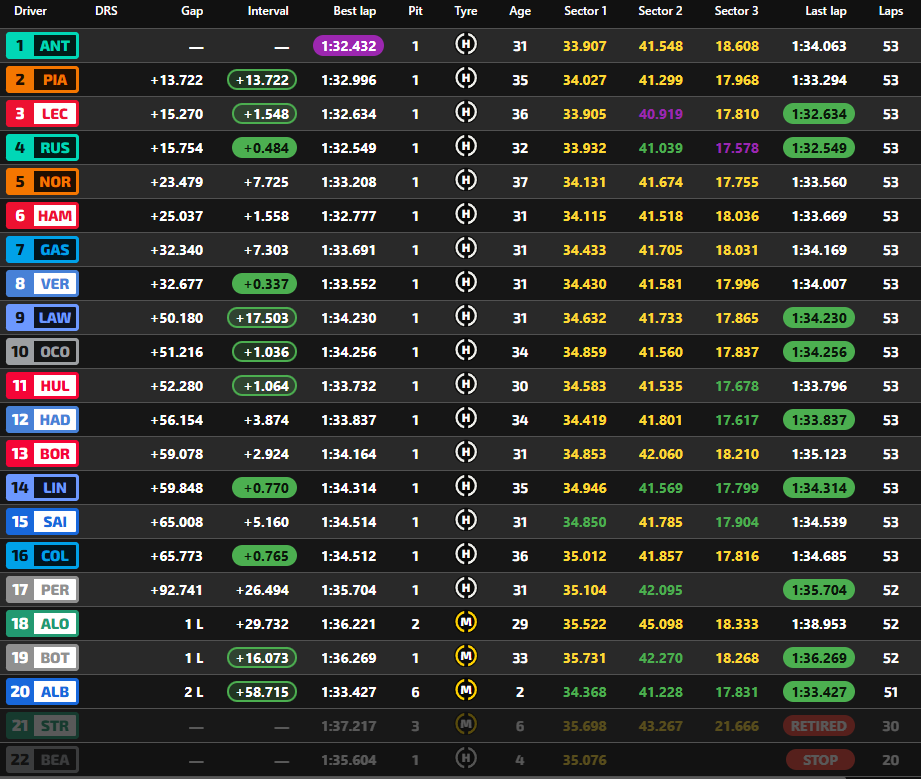Click the hard tyre icon in LEC's row
Image resolution: width=921 pixels, height=779 pixels.
466,112
